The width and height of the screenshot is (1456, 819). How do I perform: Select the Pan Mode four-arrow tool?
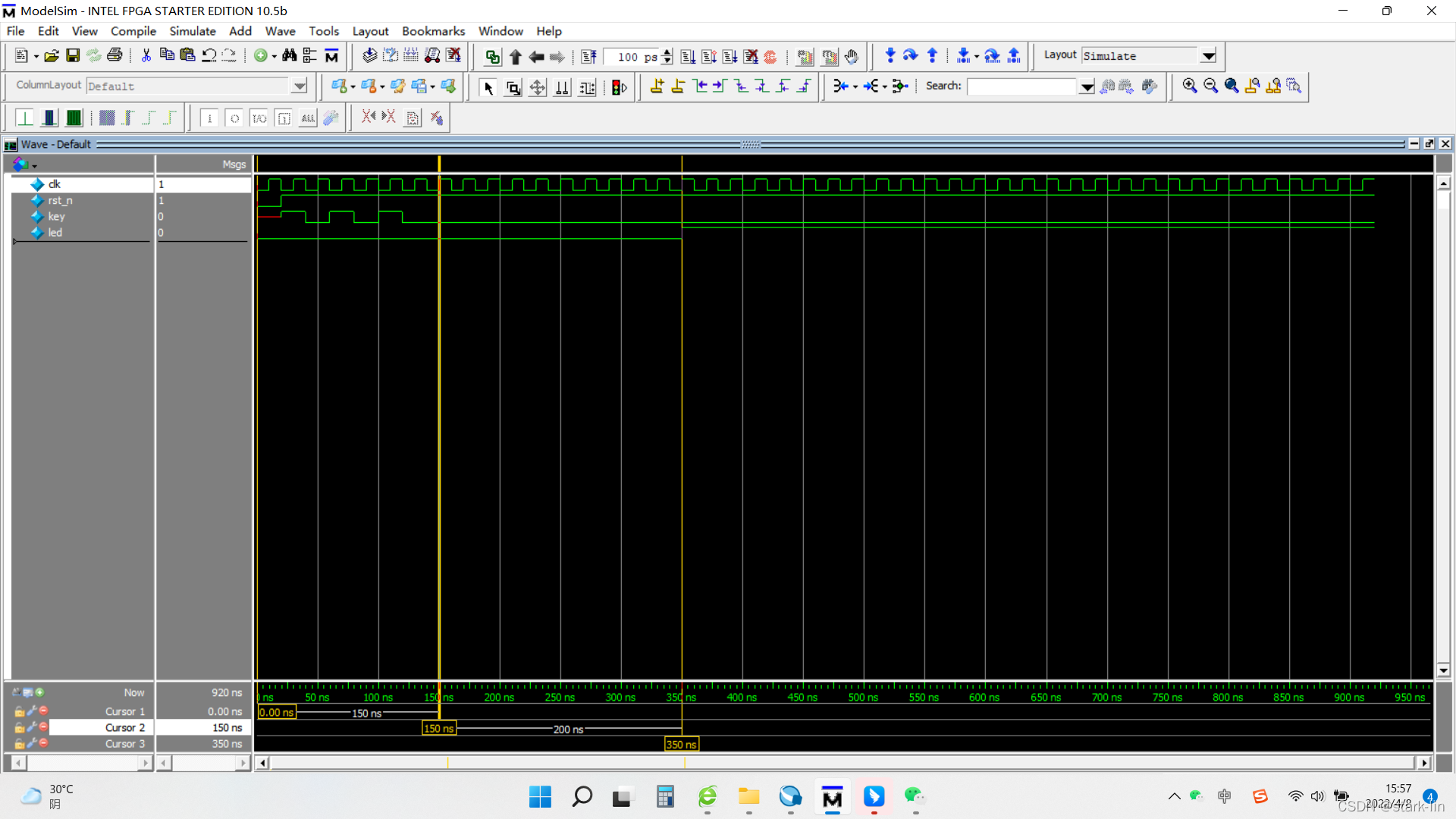(x=538, y=87)
